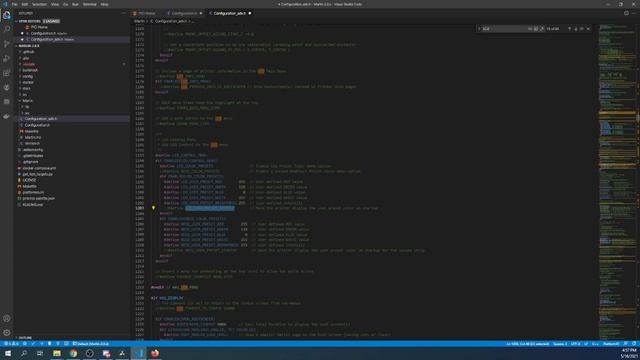Switch to the Configuration.h editor tab
This screenshot has height=360, width=640.
[x=184, y=13]
